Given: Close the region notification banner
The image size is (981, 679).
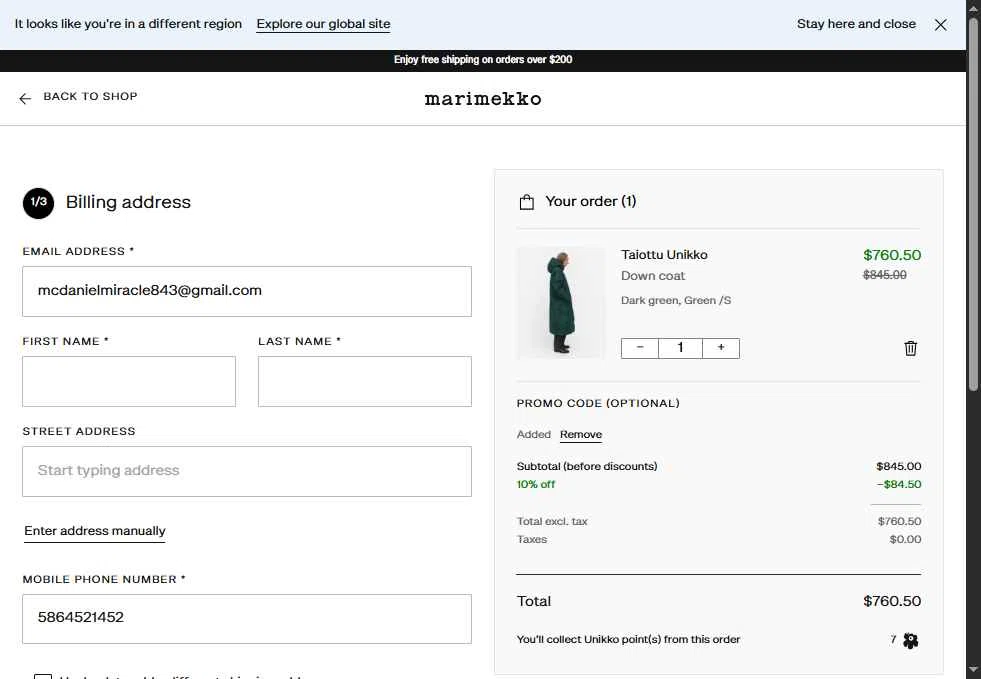Looking at the screenshot, I should point(940,24).
